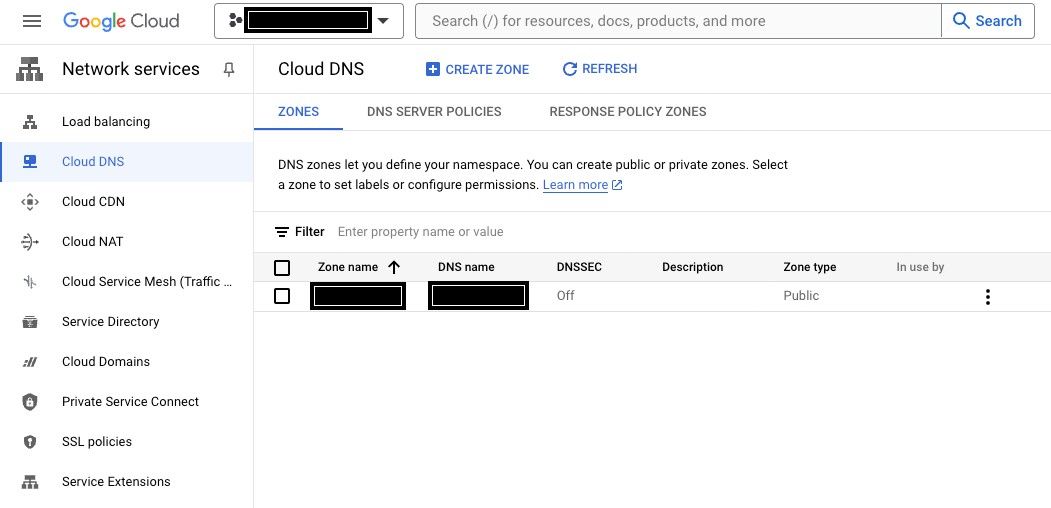
Task: Click the Create Zone button
Action: pos(477,69)
